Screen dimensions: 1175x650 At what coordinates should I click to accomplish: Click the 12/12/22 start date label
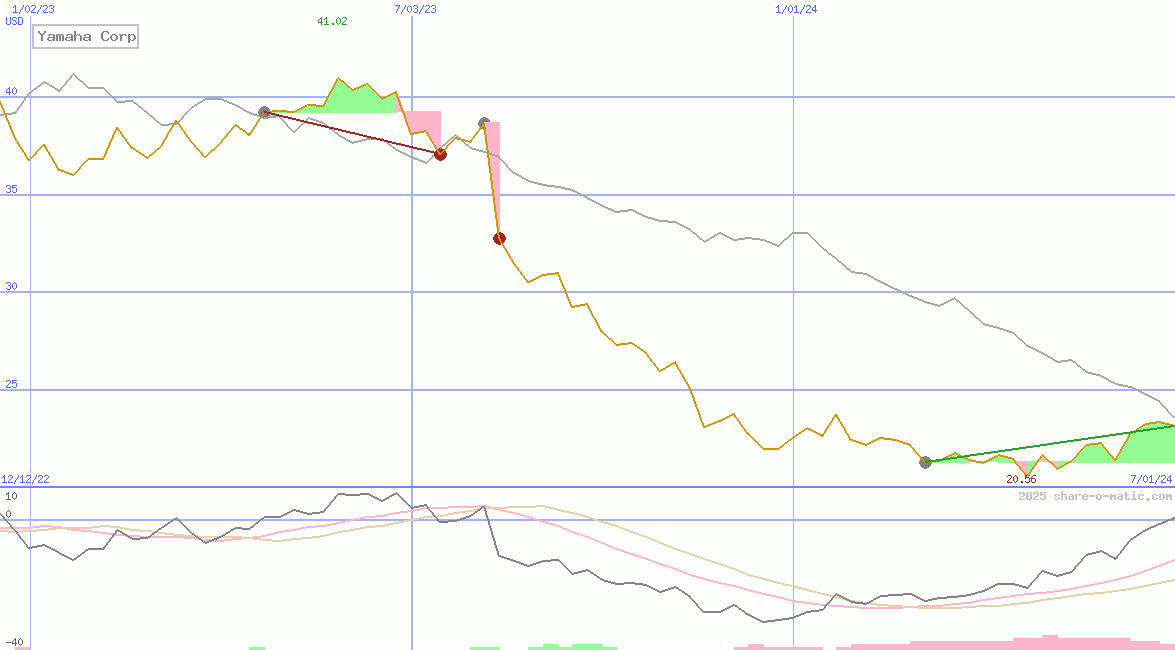coord(25,479)
